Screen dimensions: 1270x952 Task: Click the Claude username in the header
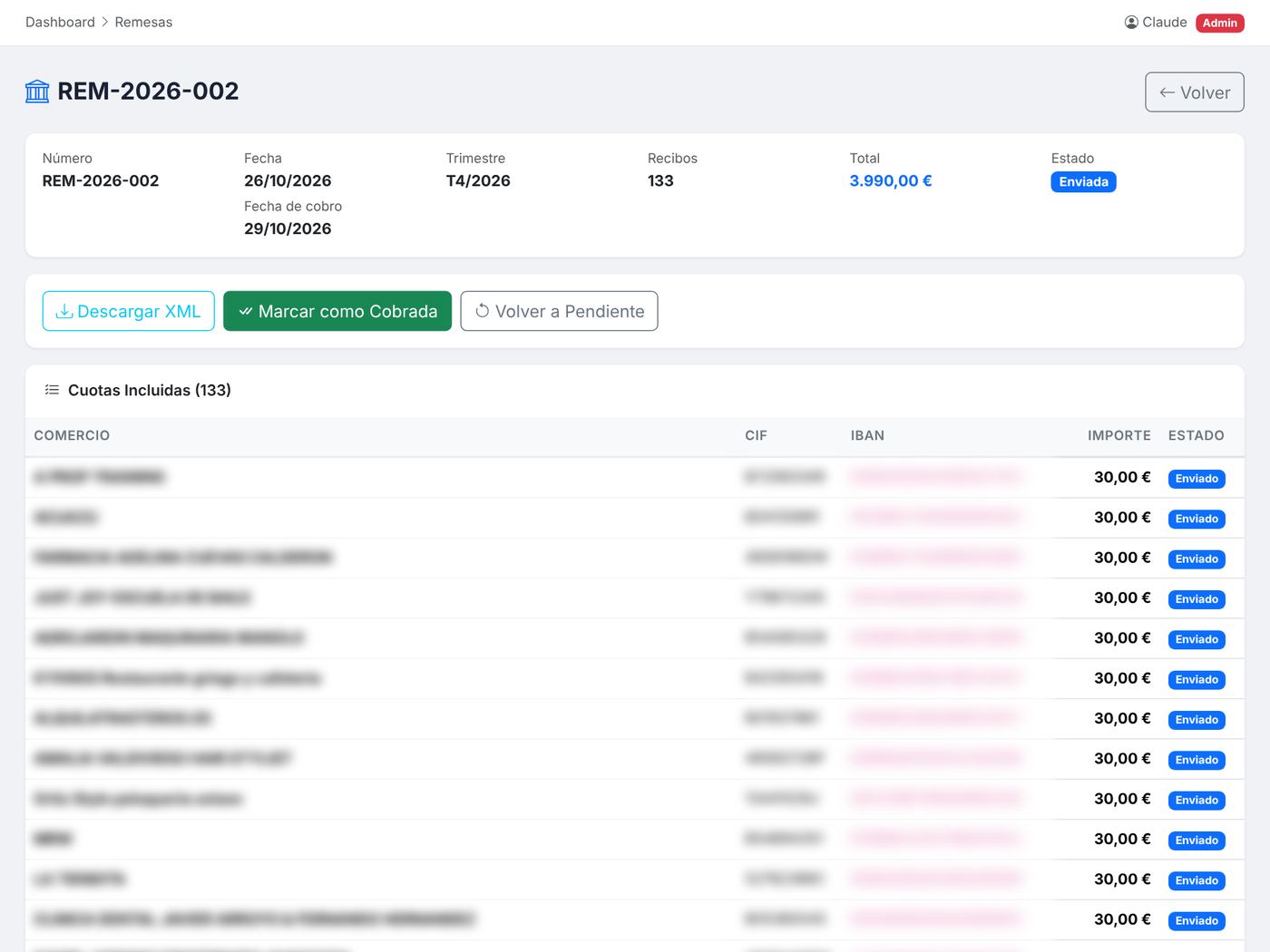point(1165,22)
